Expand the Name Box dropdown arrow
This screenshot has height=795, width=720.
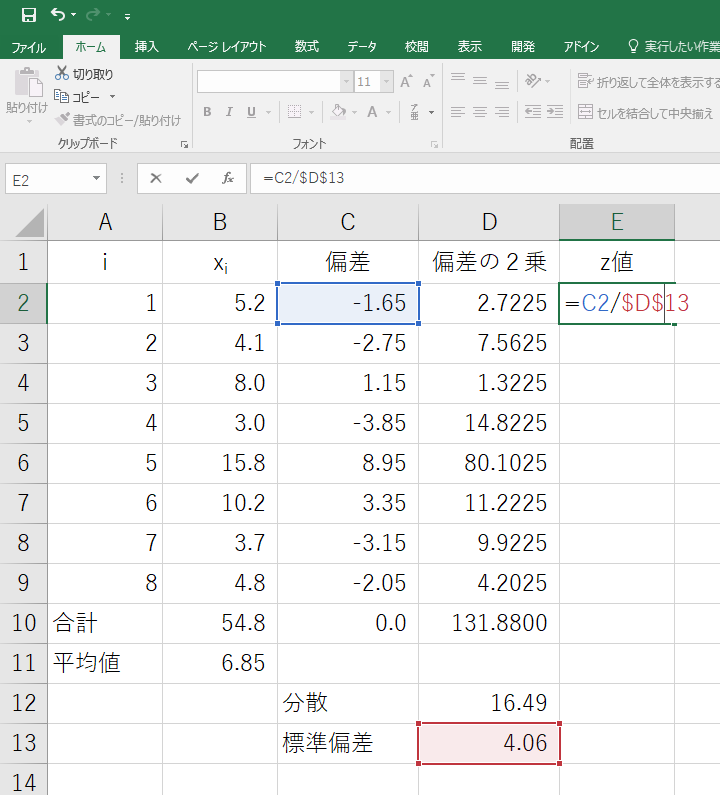[96, 178]
